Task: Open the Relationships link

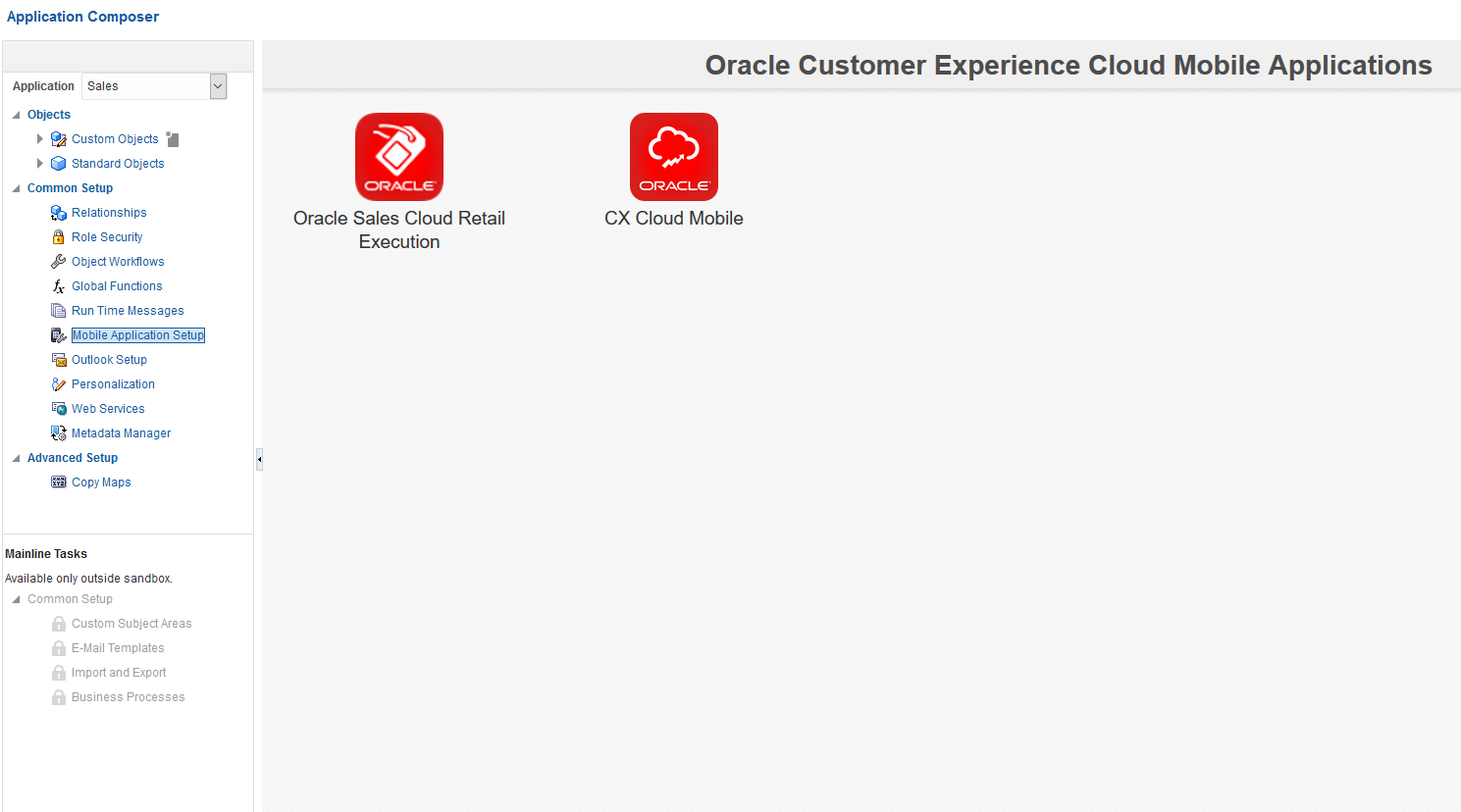Action: coord(109,213)
